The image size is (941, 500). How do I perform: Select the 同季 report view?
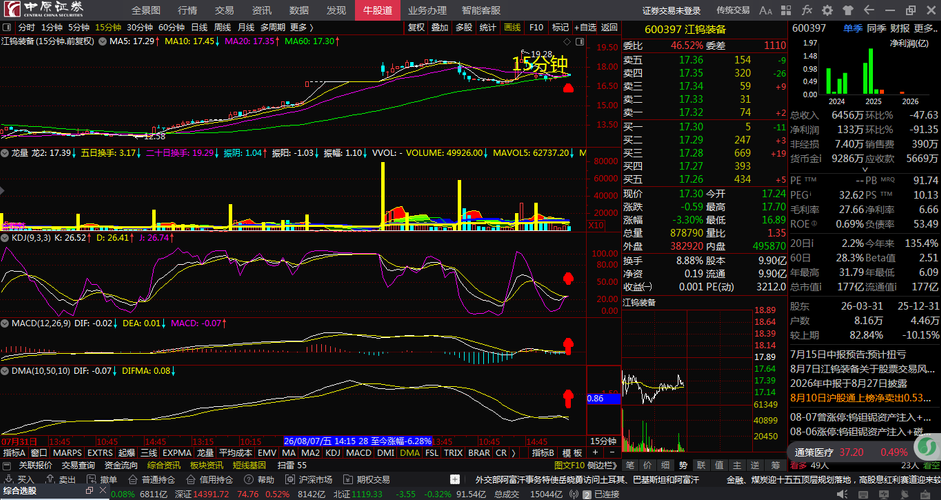tap(876, 28)
